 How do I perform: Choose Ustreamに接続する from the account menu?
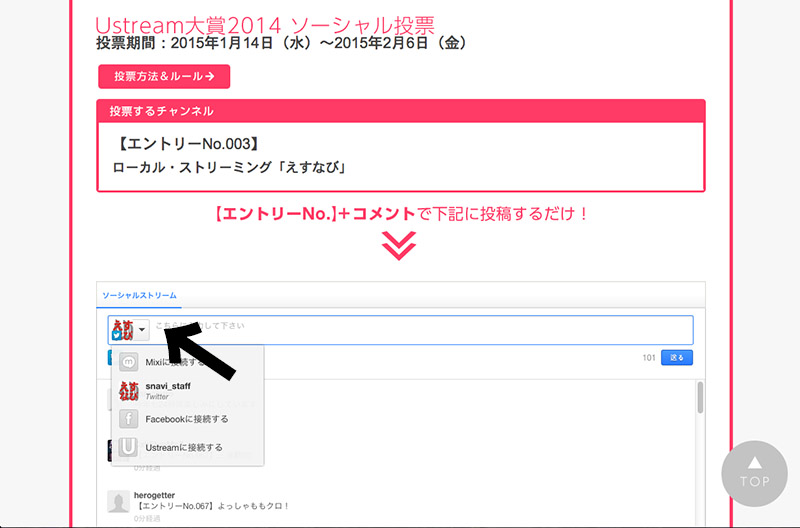coord(187,447)
